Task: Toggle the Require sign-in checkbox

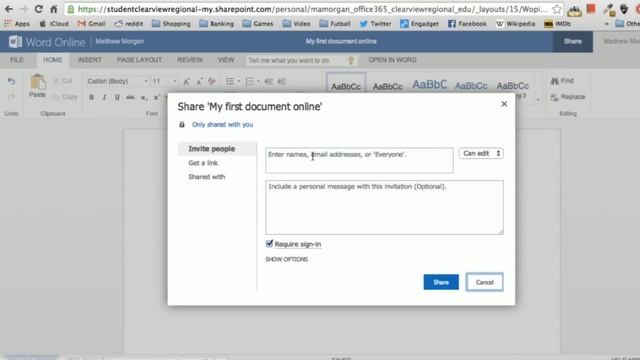Action: (x=269, y=244)
